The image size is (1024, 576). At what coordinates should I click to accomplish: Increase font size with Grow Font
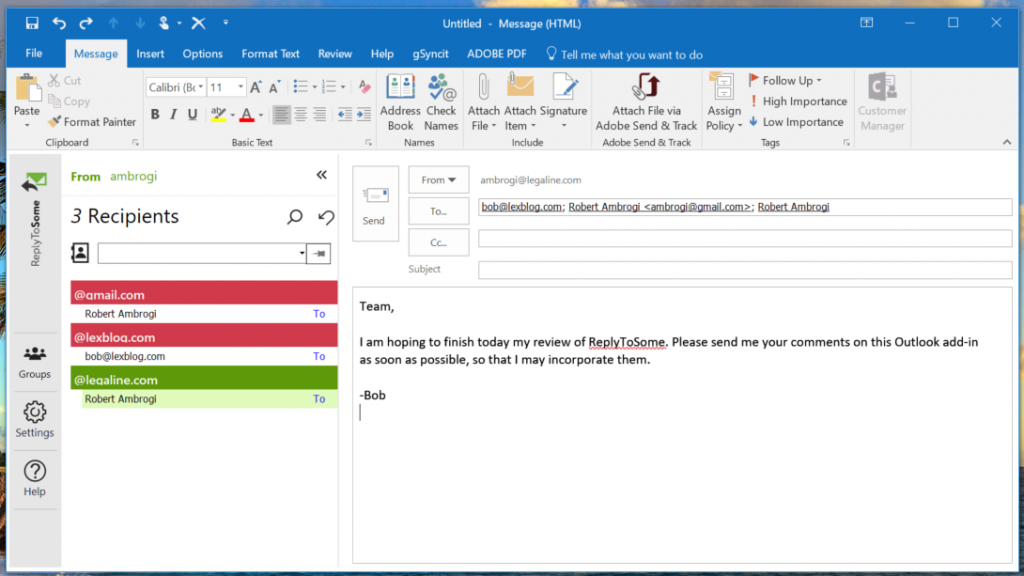click(256, 87)
